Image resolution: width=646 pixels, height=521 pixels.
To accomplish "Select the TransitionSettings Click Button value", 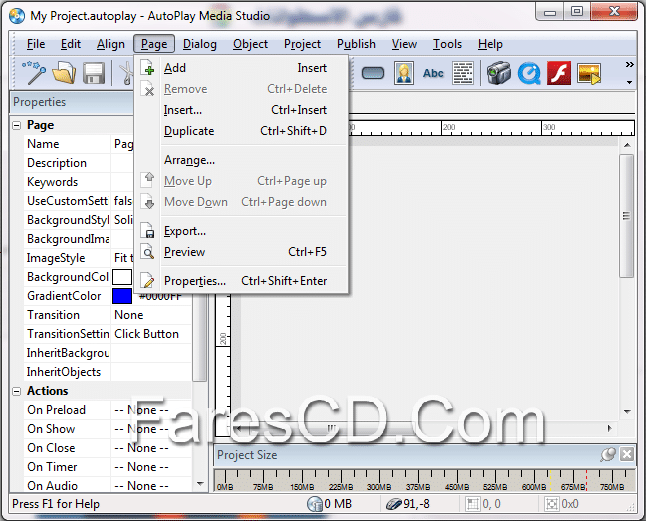I will (151, 334).
